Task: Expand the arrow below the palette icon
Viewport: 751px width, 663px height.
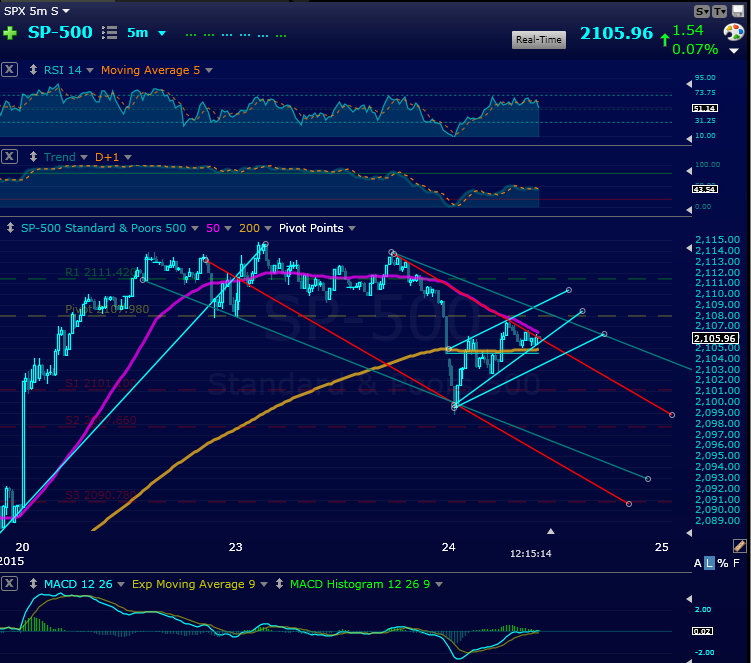Action: pos(734,50)
